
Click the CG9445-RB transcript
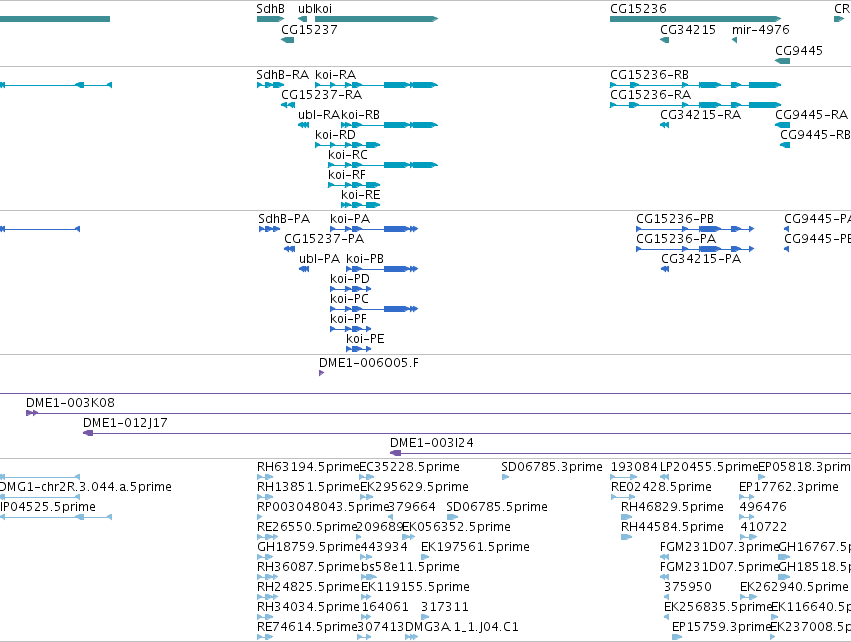(x=785, y=145)
